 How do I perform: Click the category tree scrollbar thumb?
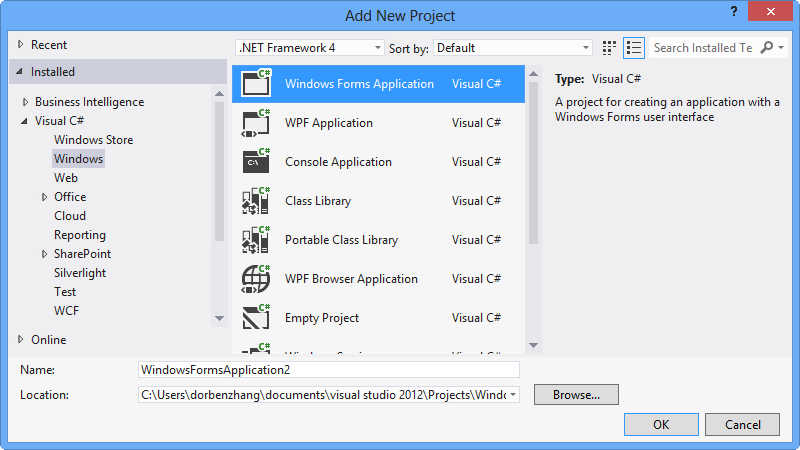point(219,171)
